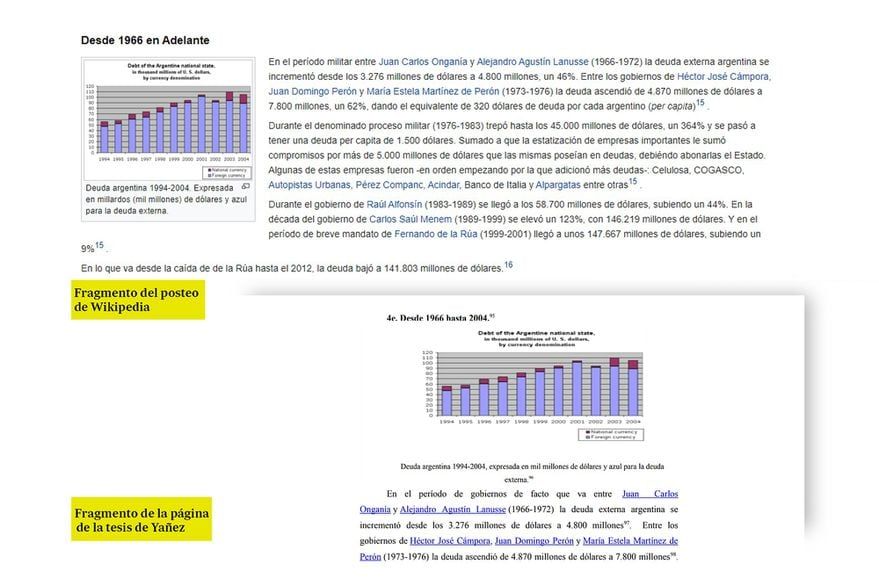Click reference superscript 16 about 2012 debt
This screenshot has height=586, width=879.
pos(510,266)
